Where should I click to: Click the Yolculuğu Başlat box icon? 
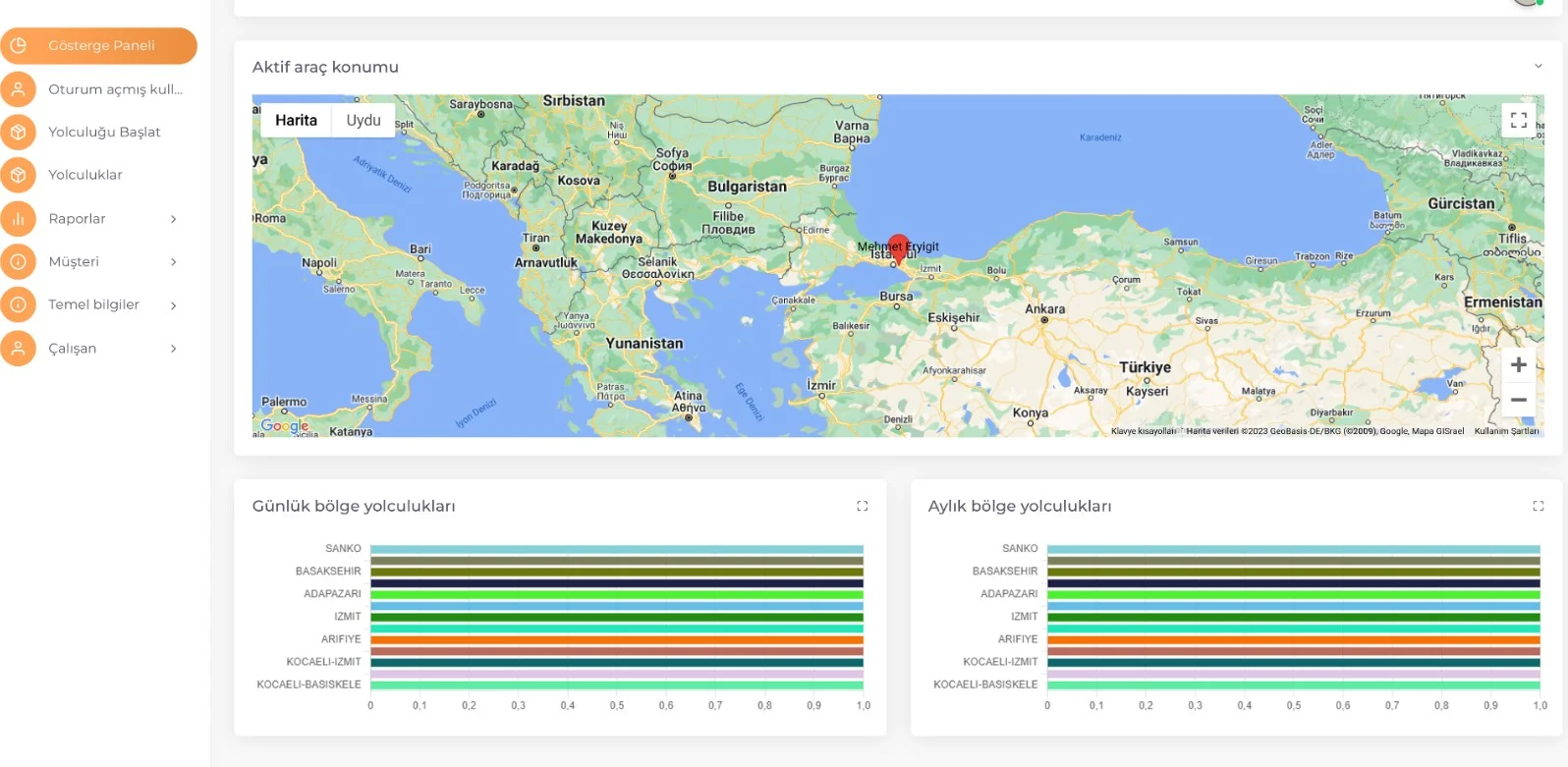(18, 132)
